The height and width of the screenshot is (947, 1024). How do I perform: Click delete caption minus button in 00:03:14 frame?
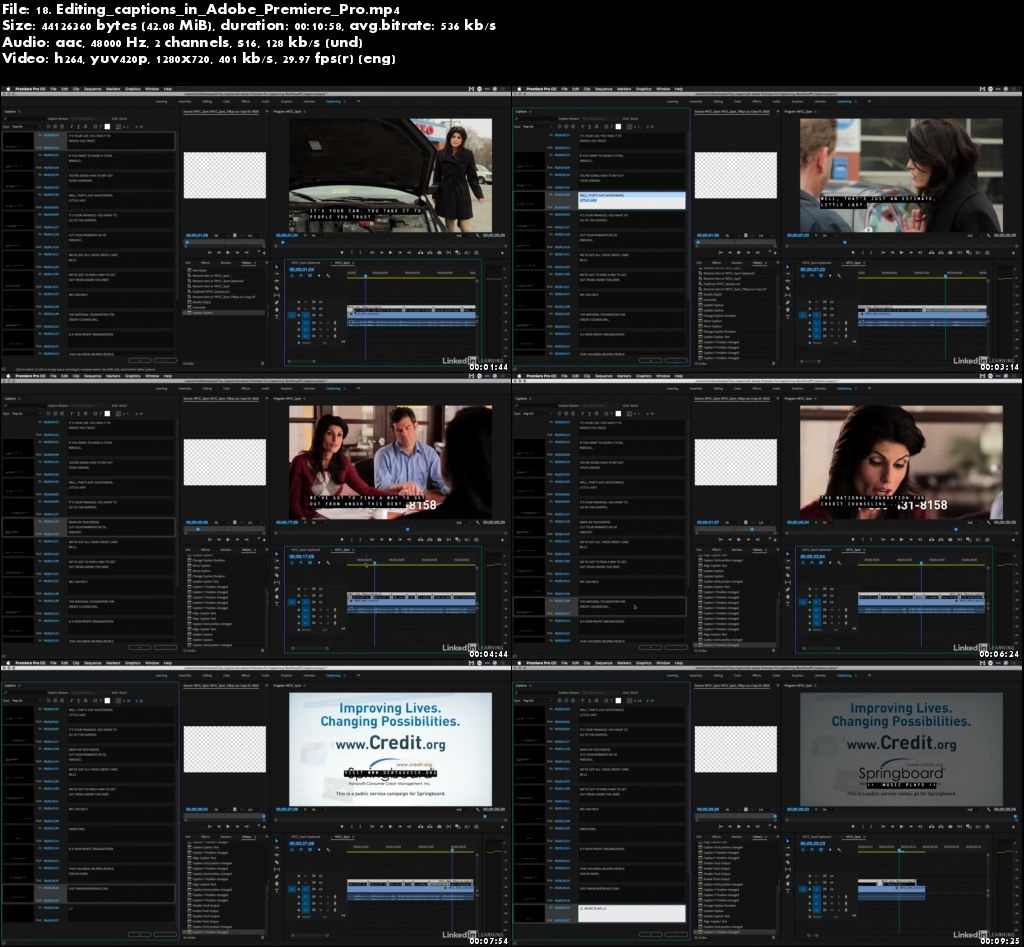[x=676, y=361]
